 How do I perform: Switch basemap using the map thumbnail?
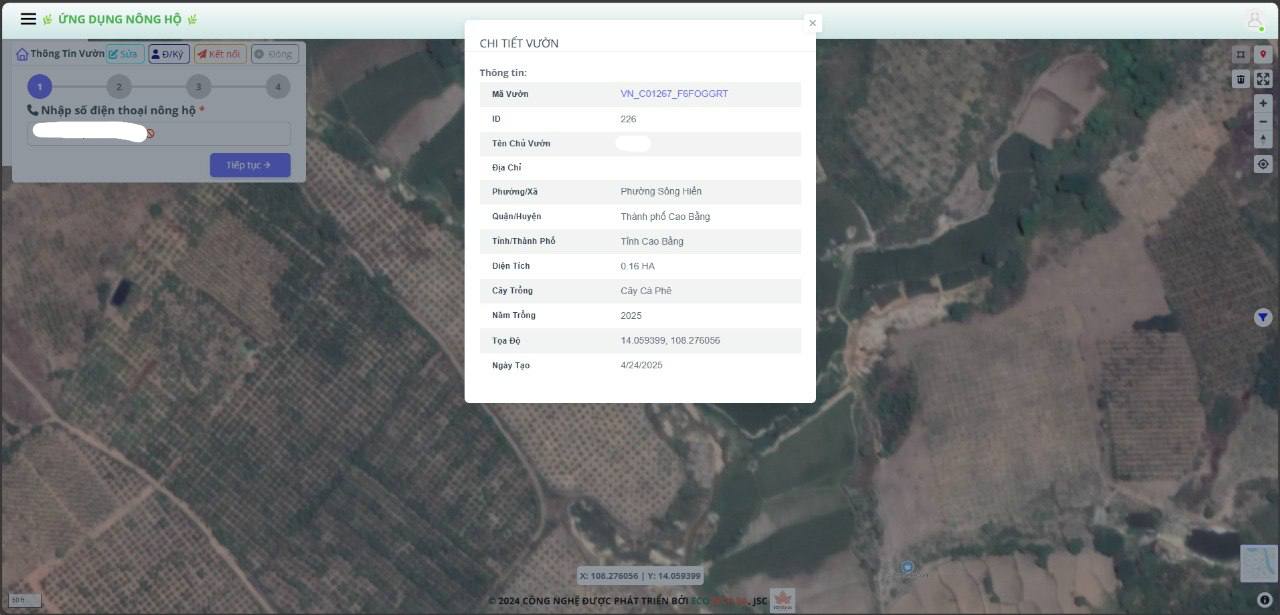point(1258,563)
